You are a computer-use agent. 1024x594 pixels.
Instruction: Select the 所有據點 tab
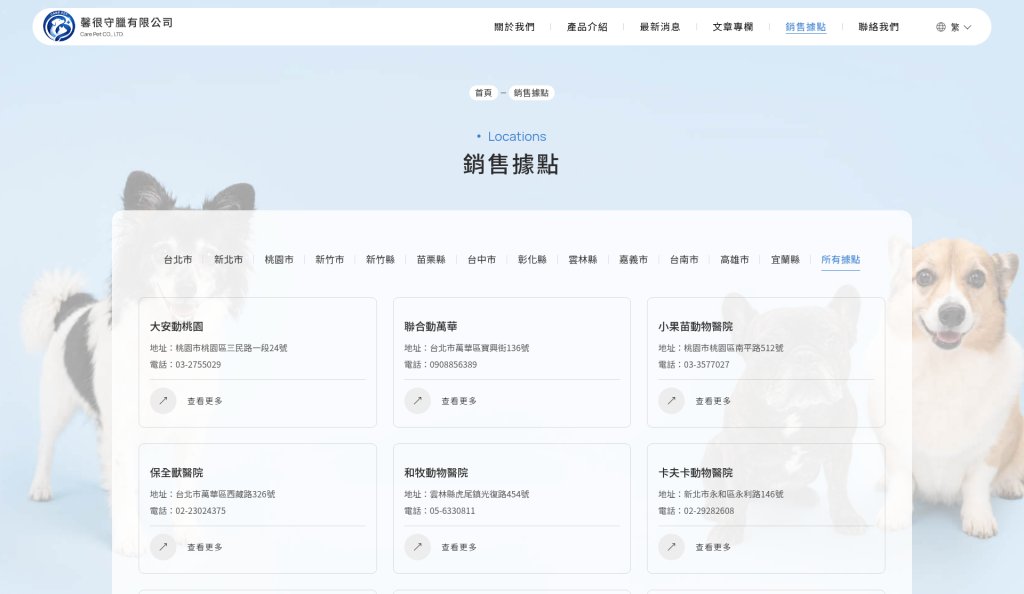[x=840, y=259]
